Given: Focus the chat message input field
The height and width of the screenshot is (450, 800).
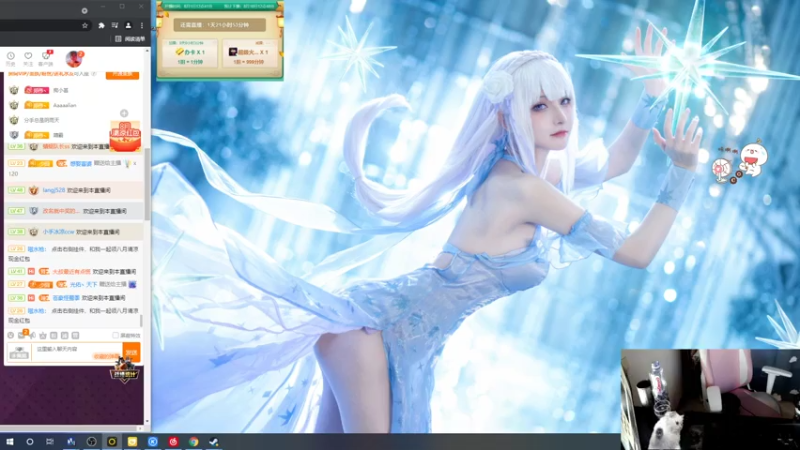Looking at the screenshot, I should pyautogui.click(x=77, y=352).
